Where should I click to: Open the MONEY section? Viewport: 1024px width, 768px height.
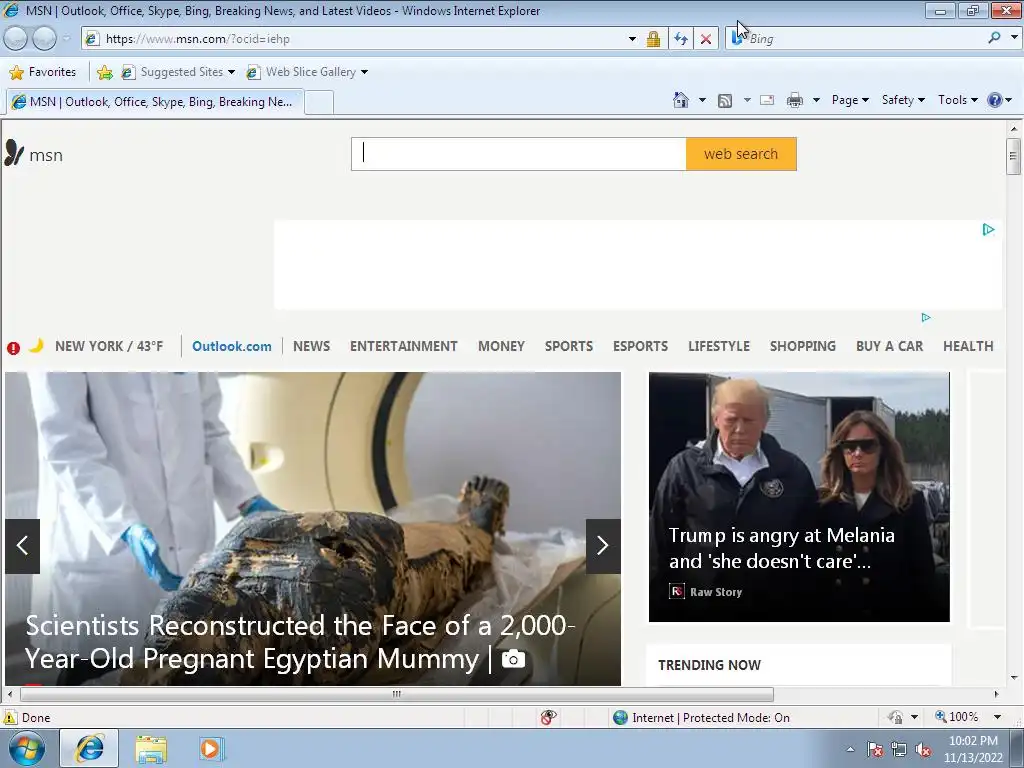tap(502, 346)
